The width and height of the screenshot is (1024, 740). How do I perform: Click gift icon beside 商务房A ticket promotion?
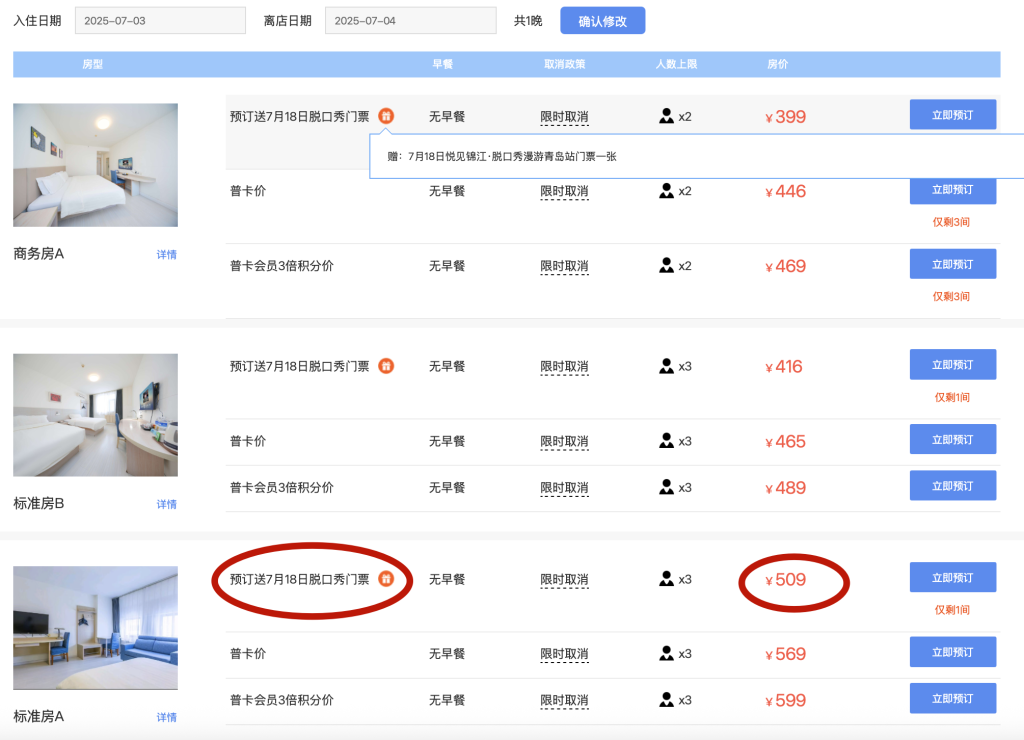point(386,115)
